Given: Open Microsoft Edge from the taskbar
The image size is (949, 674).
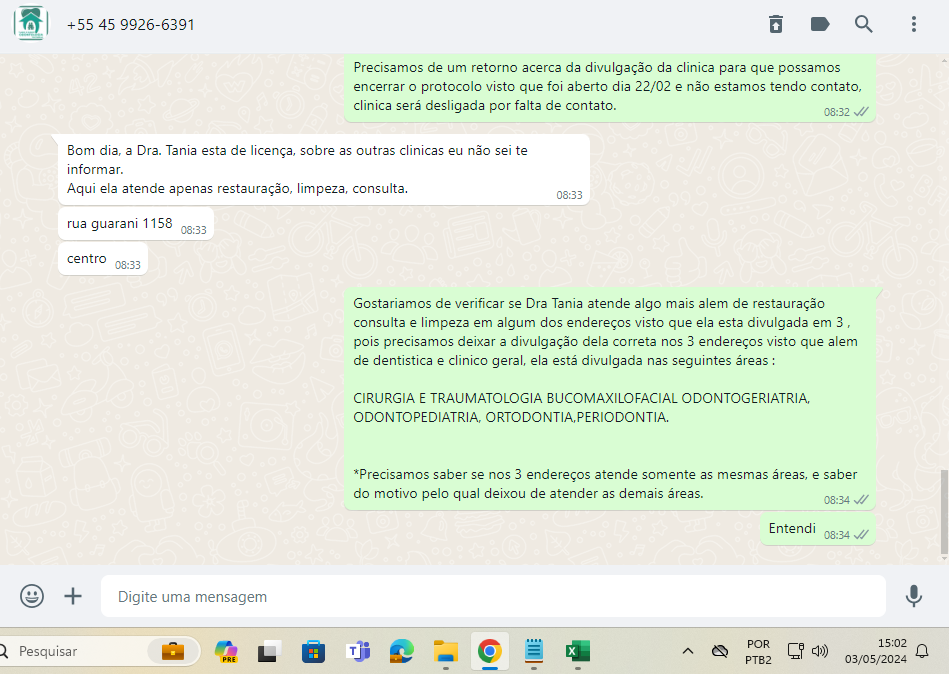Looking at the screenshot, I should click(x=401, y=651).
